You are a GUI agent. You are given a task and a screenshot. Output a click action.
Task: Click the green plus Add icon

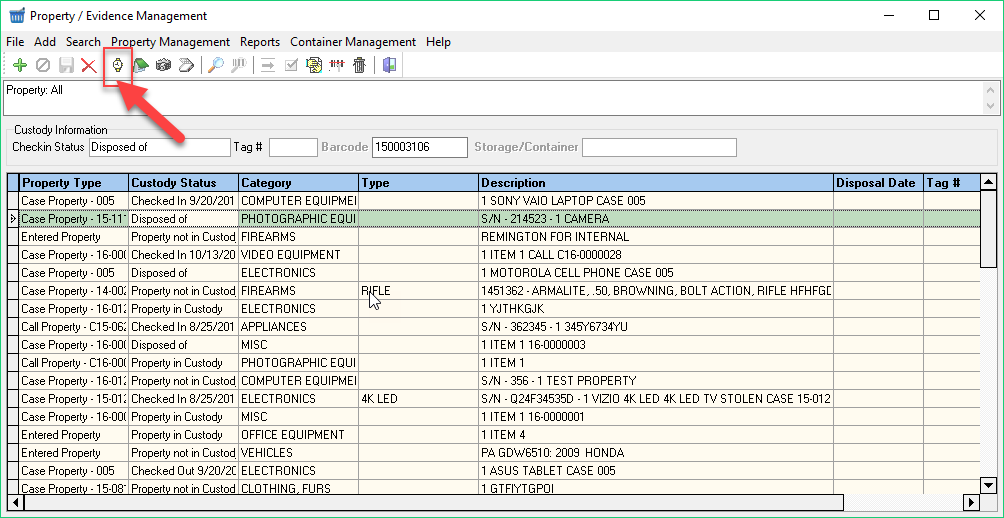coord(20,66)
